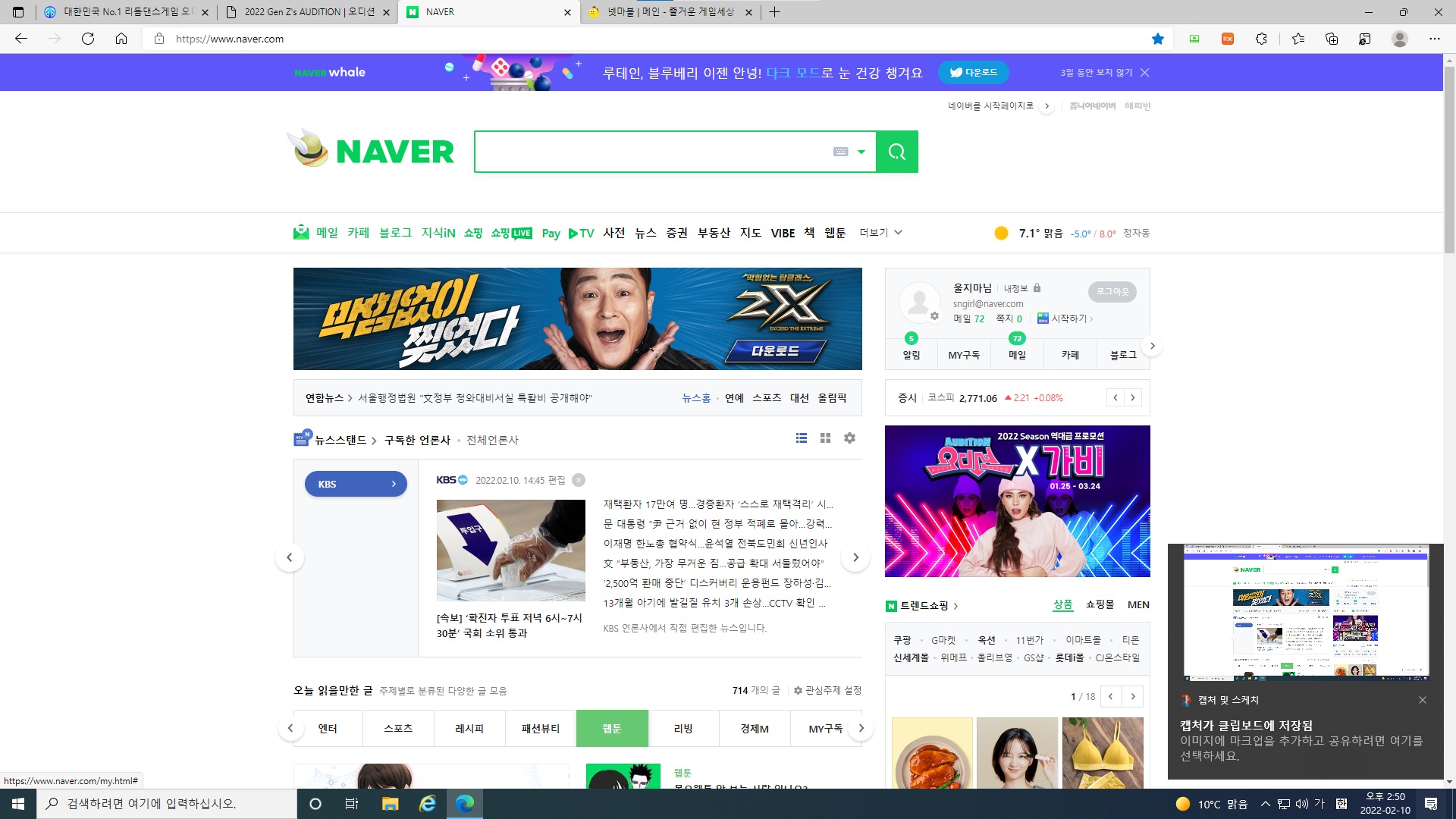Screen dimensions: 1456x819
Task: Show next stock index with right arrow
Action: pyautogui.click(x=1133, y=398)
